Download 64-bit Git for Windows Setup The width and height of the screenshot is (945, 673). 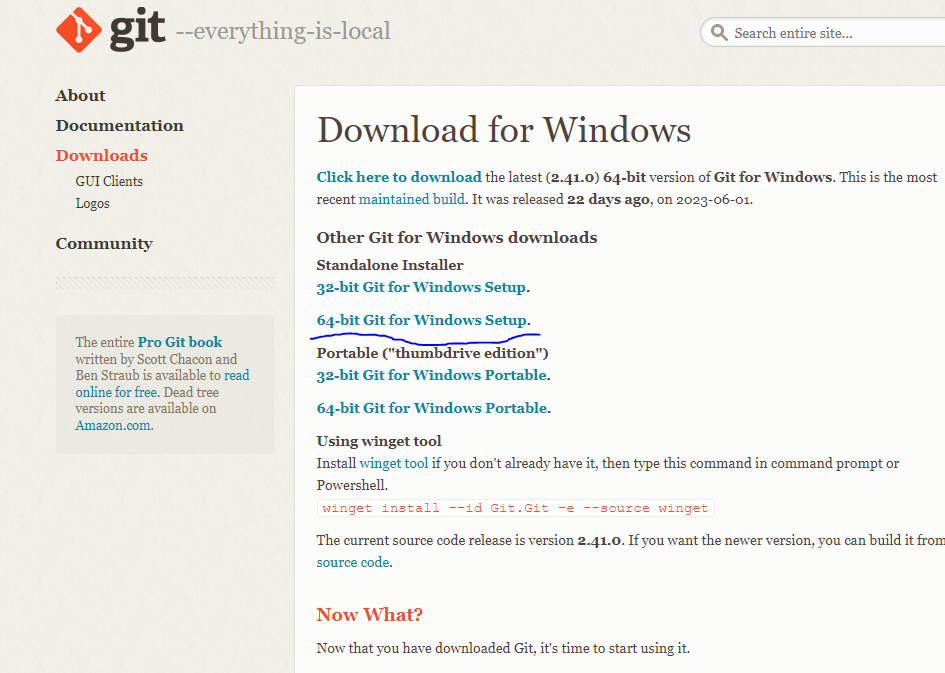(421, 320)
